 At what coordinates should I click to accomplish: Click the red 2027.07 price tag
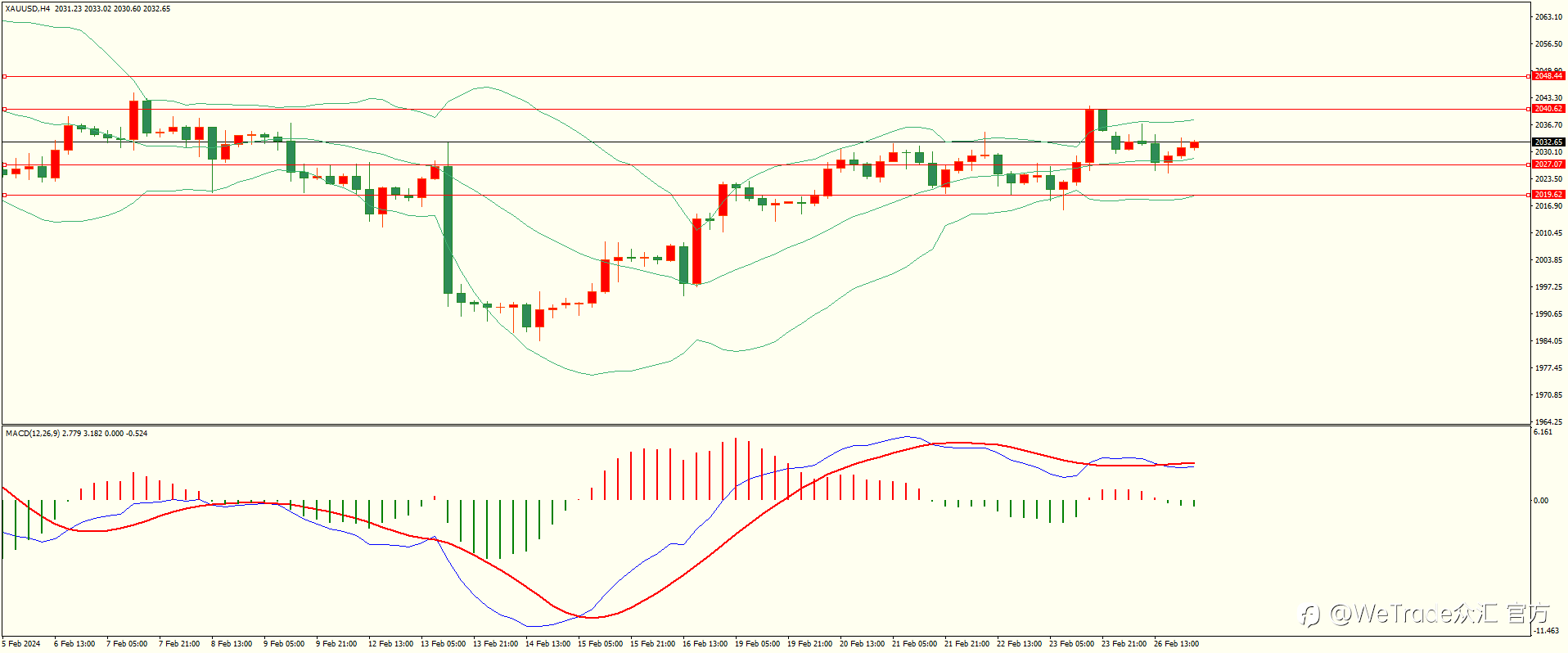[1548, 164]
